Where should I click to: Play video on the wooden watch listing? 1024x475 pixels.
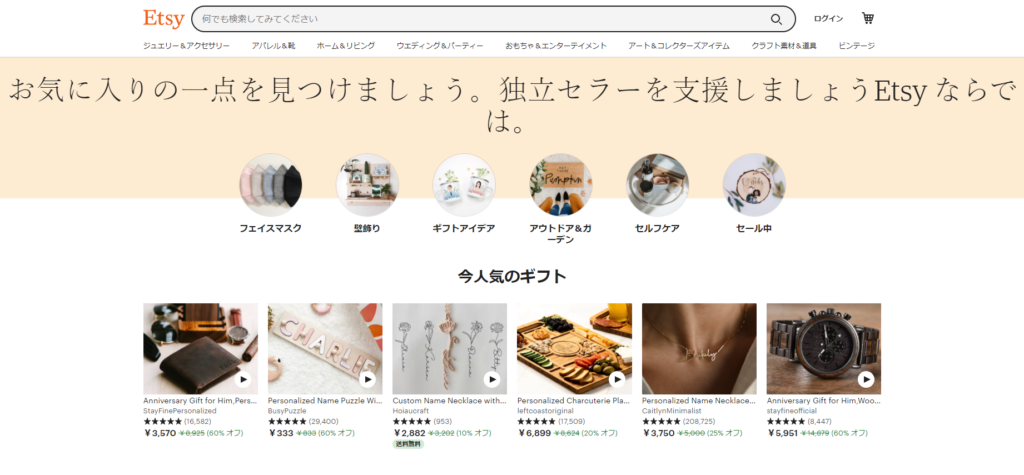pos(866,380)
